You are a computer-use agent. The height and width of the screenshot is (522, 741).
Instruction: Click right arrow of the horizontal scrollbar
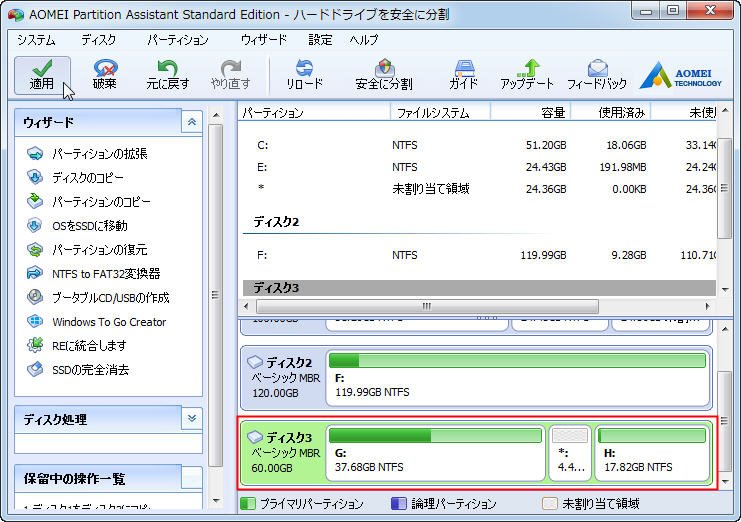pyautogui.click(x=707, y=306)
